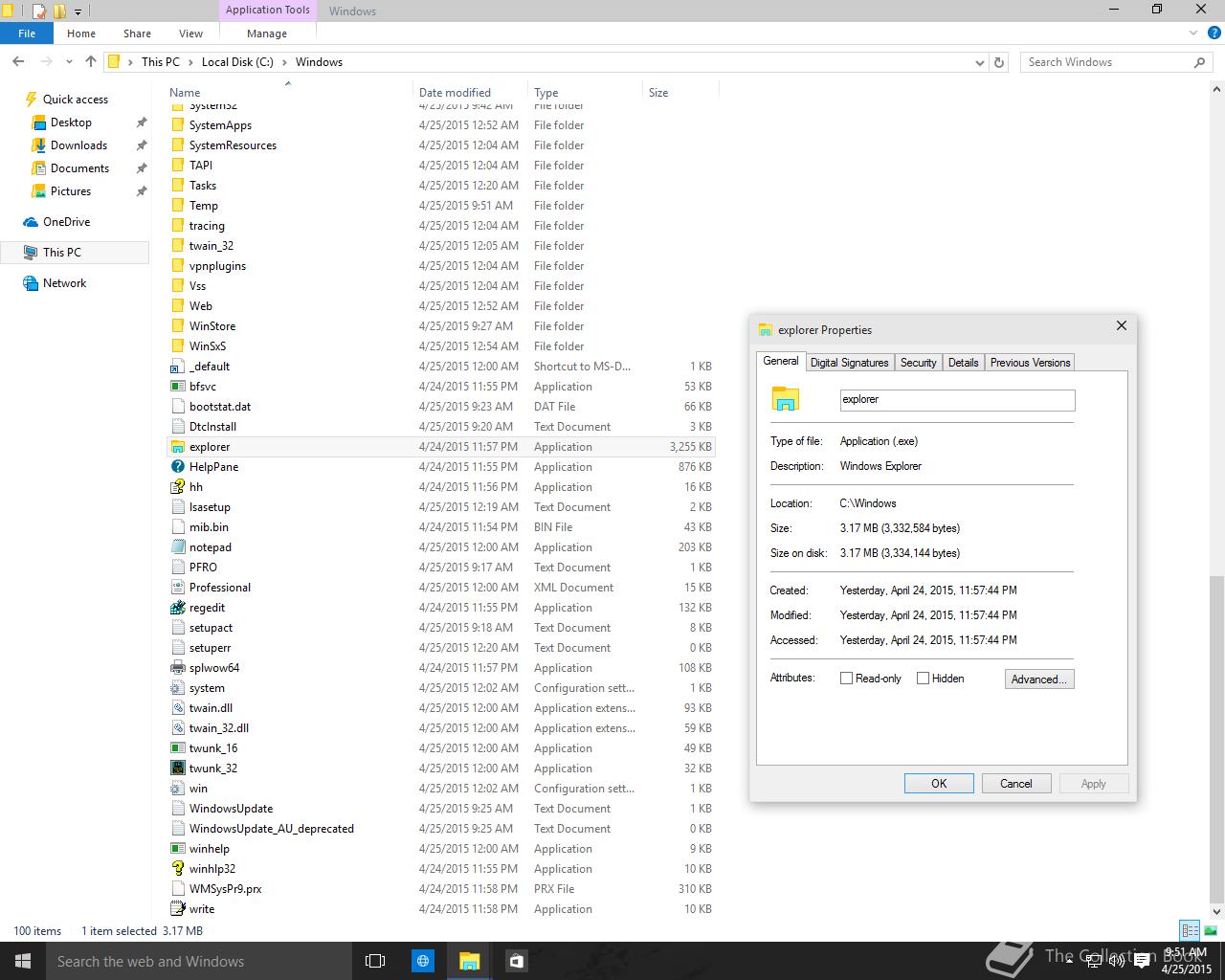This screenshot has height=980, width=1225.
Task: Click the winhlp32 help icon
Action: pos(177,869)
